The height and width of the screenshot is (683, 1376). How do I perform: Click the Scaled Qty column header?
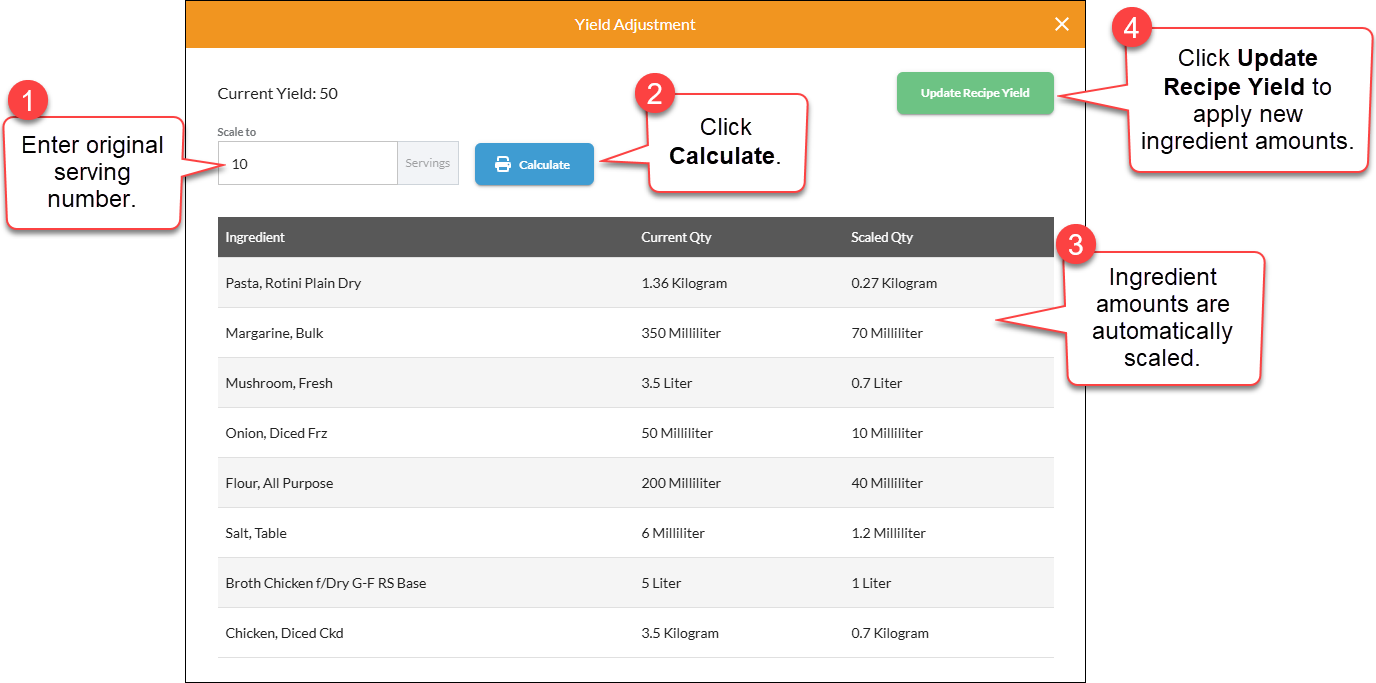click(x=882, y=237)
